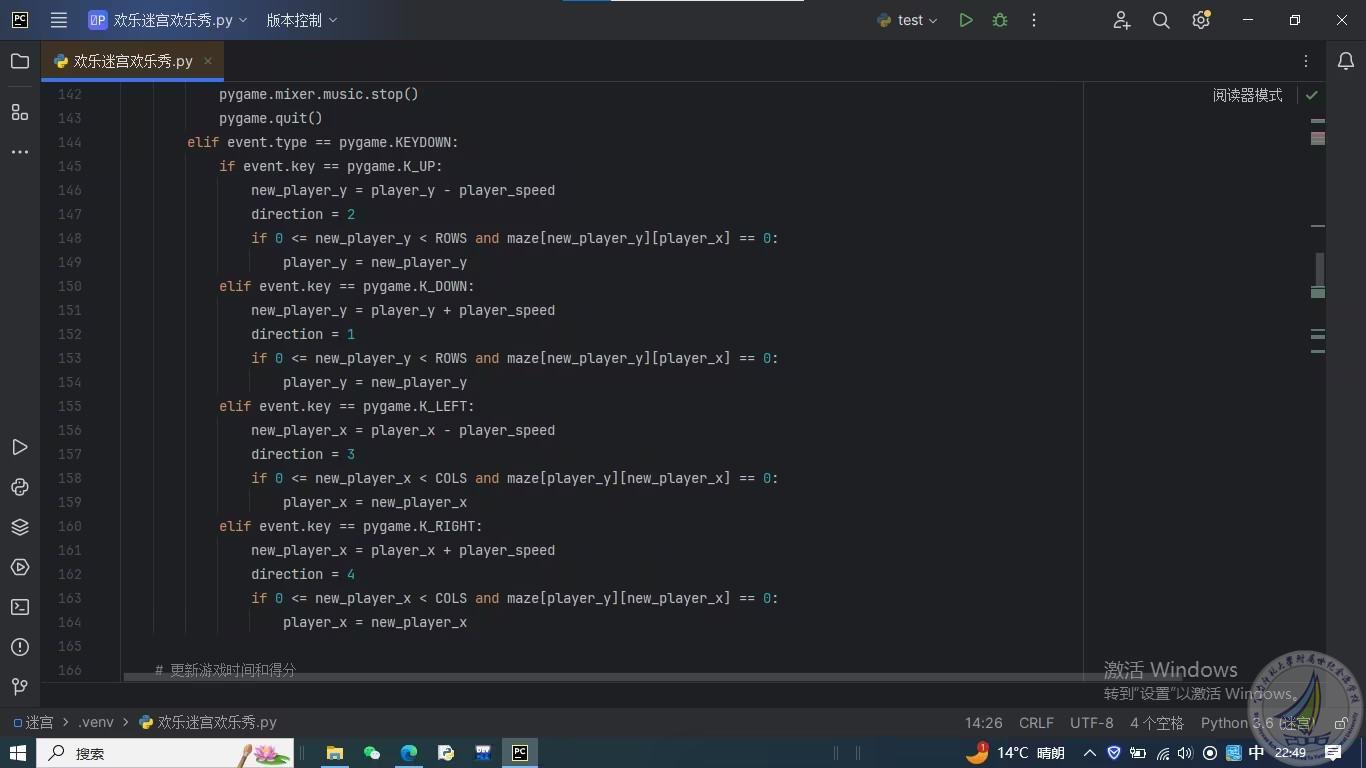
Task: Open the Git version control tool window
Action: 20,687
